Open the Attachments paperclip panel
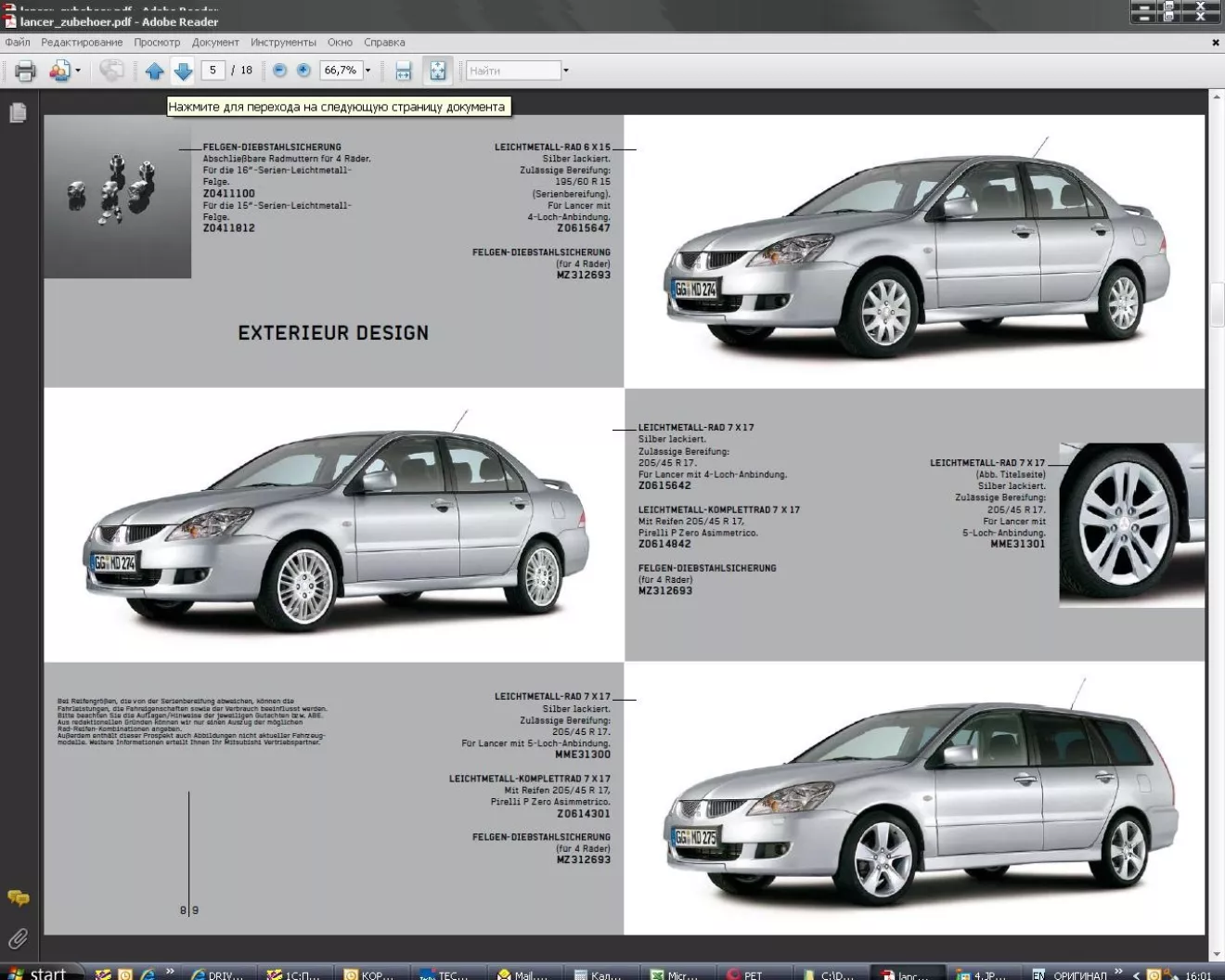The width and height of the screenshot is (1225, 980). [x=18, y=938]
